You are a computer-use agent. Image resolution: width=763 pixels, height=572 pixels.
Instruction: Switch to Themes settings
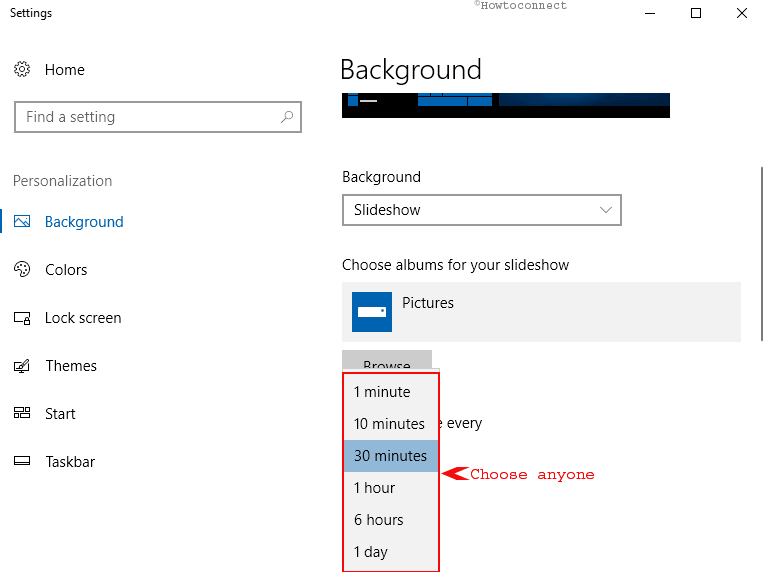pyautogui.click(x=71, y=366)
